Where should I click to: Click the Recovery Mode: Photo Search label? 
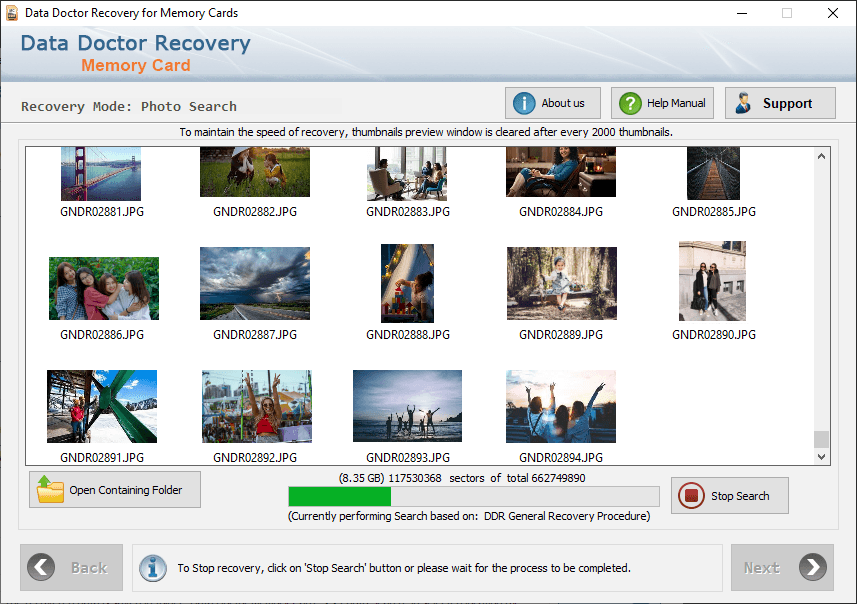[129, 107]
